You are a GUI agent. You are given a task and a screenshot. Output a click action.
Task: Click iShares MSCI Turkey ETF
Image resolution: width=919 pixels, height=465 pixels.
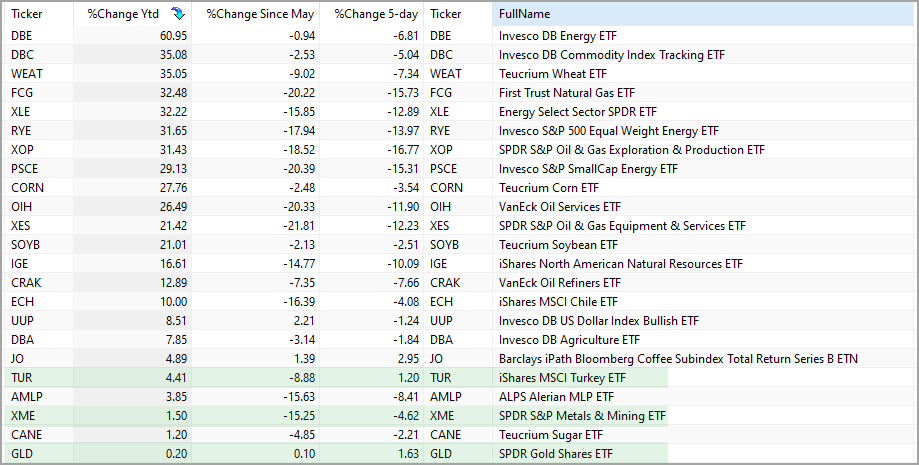563,378
